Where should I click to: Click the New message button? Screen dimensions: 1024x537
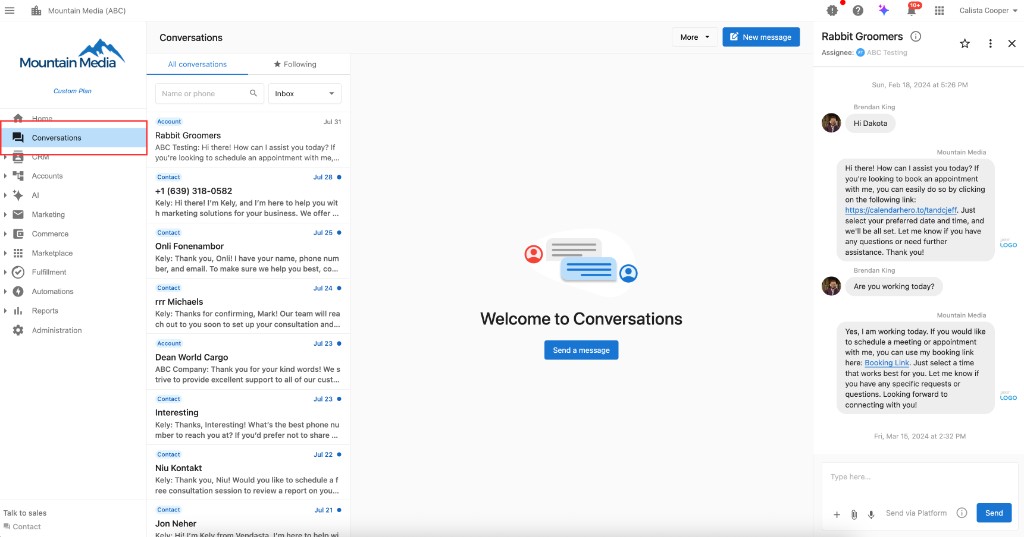pos(761,37)
